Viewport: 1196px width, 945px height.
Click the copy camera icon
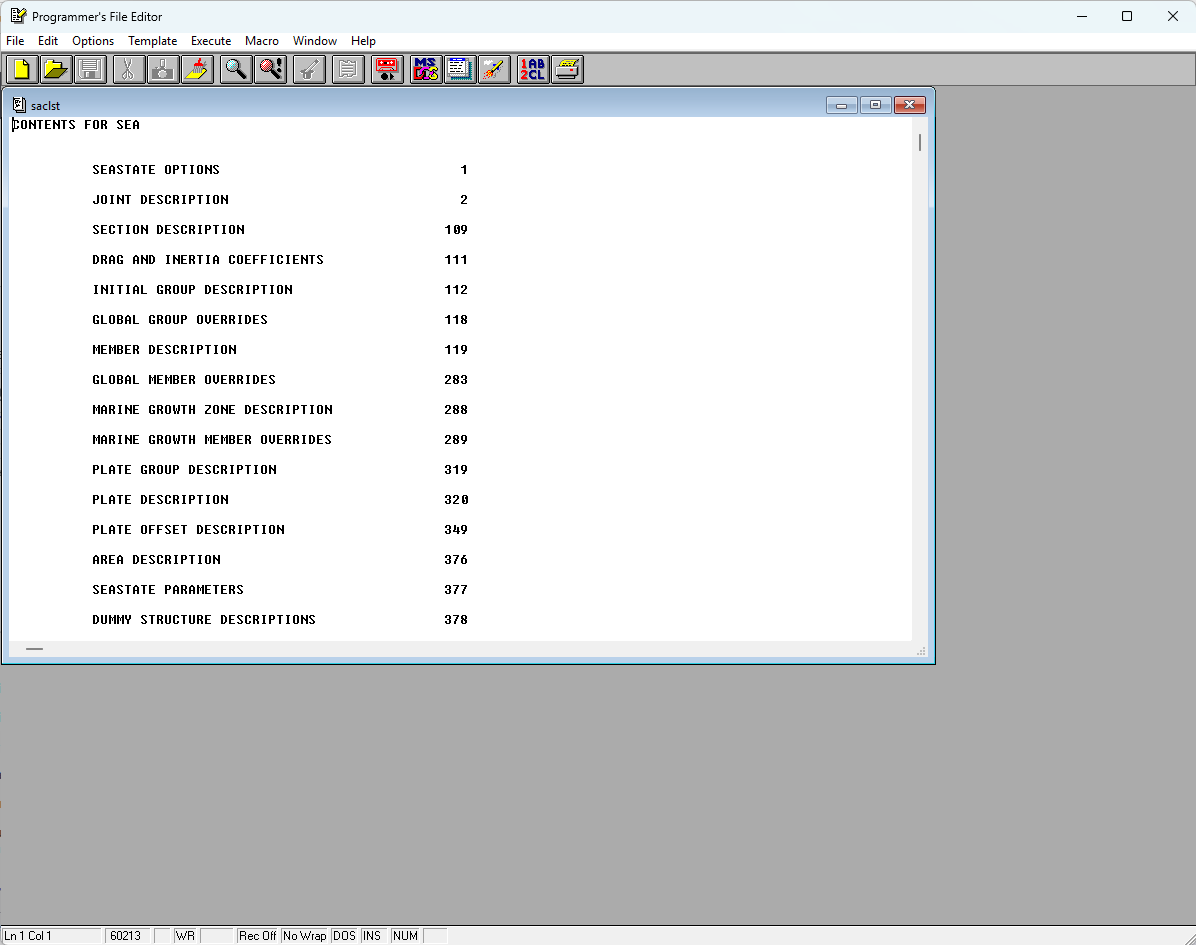click(162, 69)
